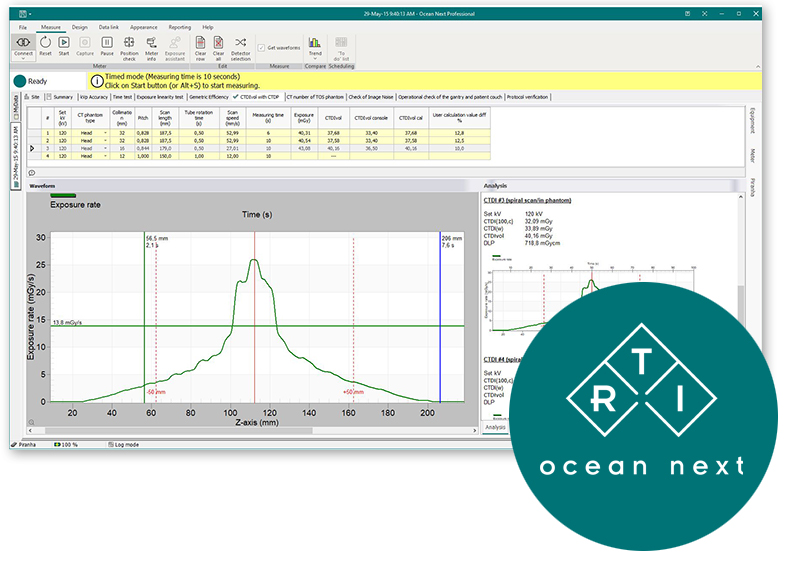Screen dimensions: 800x564
Task: Open row 3 CT phantom type dropdown
Action: 106,148
